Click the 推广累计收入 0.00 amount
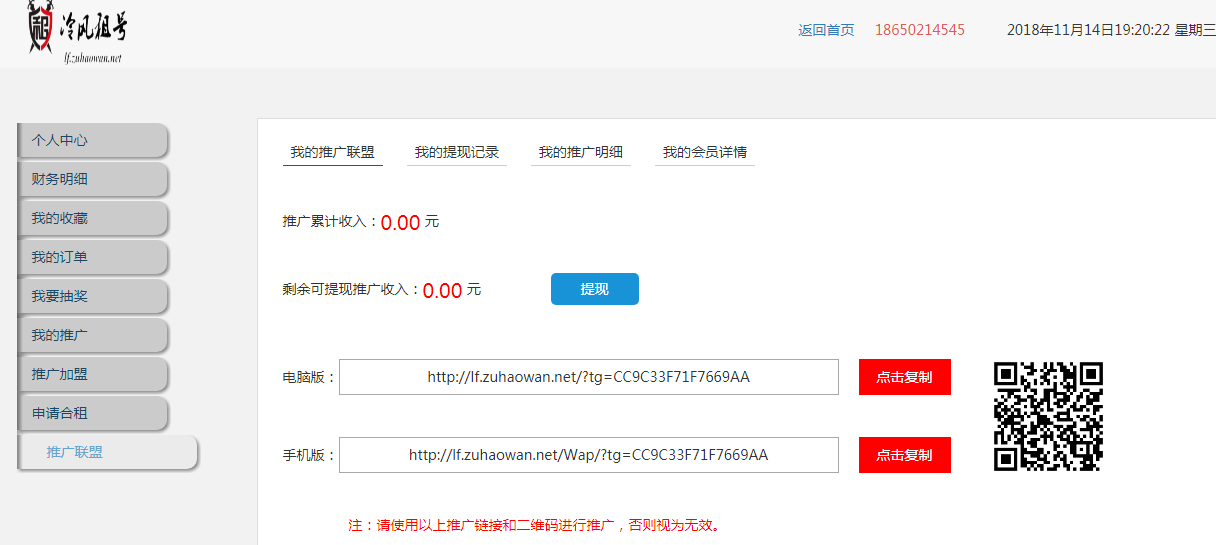 [401, 223]
